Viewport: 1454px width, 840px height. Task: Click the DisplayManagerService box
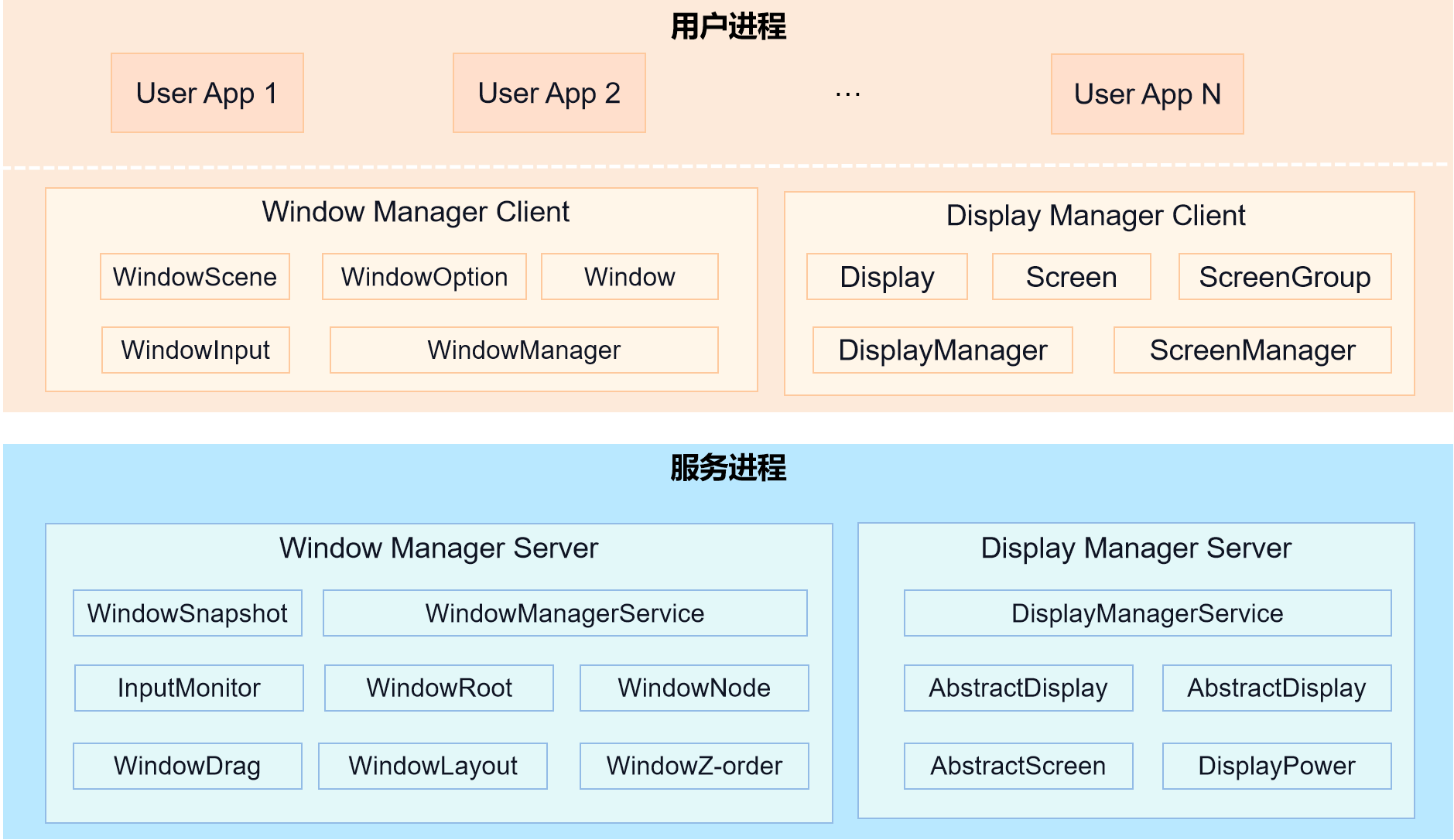pos(1147,613)
